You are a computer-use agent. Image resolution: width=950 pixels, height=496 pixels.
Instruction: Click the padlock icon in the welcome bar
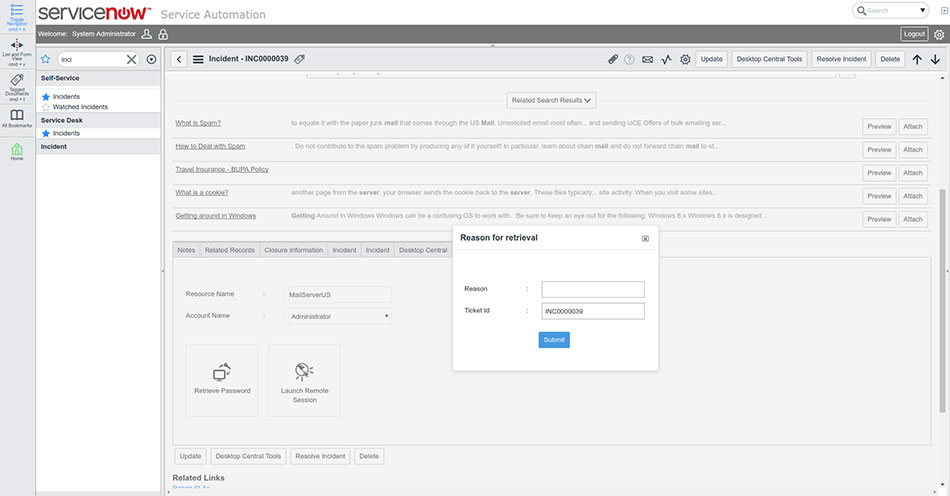pos(164,34)
